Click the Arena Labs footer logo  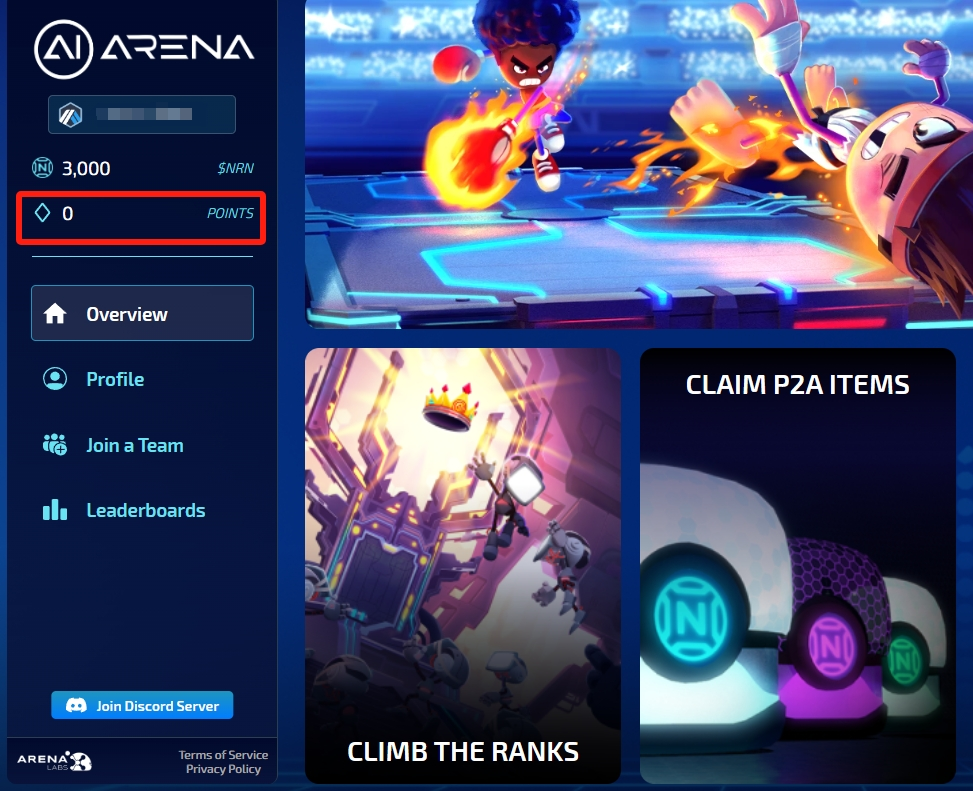(x=55, y=761)
